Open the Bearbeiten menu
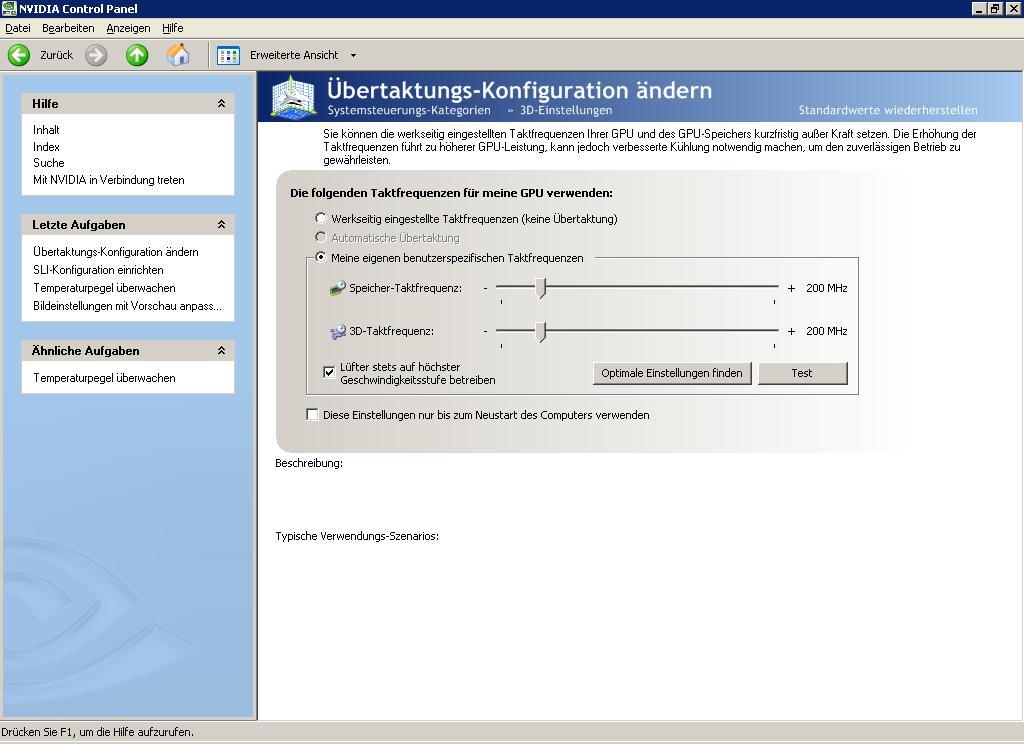Viewport: 1024px width, 744px height. coord(68,28)
